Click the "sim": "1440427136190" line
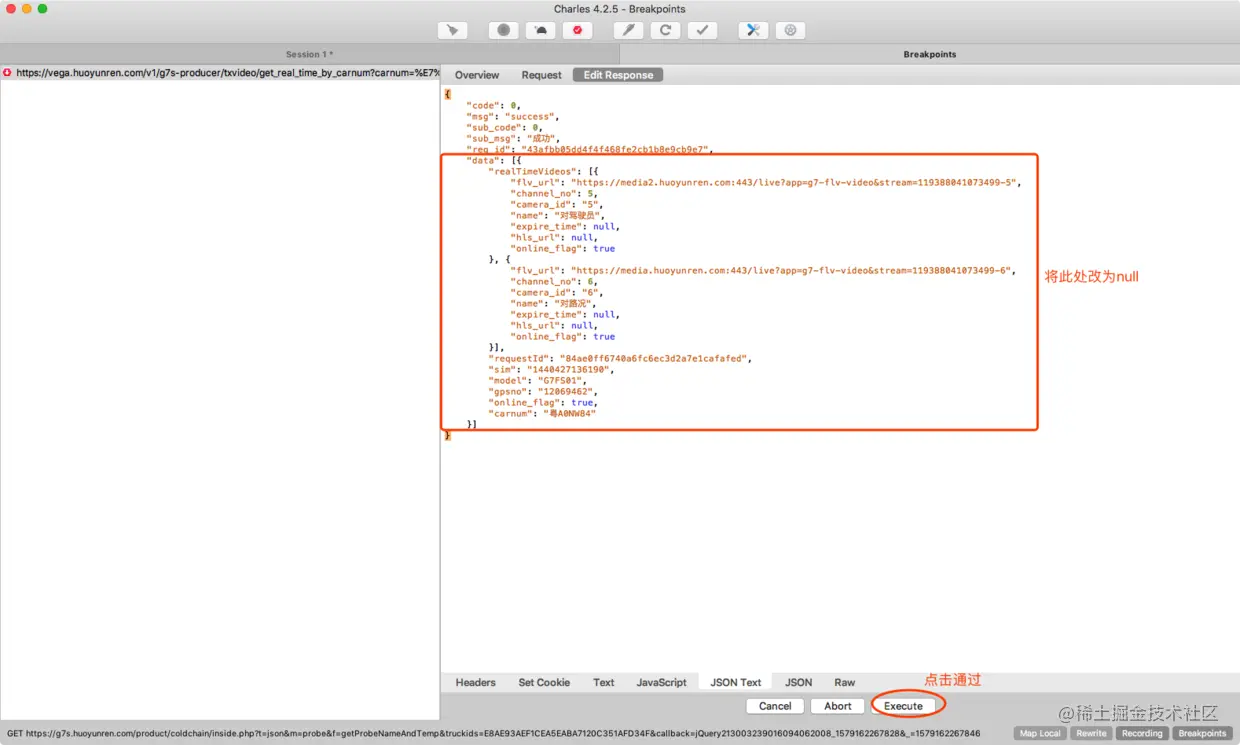This screenshot has height=745, width=1240. coord(551,369)
